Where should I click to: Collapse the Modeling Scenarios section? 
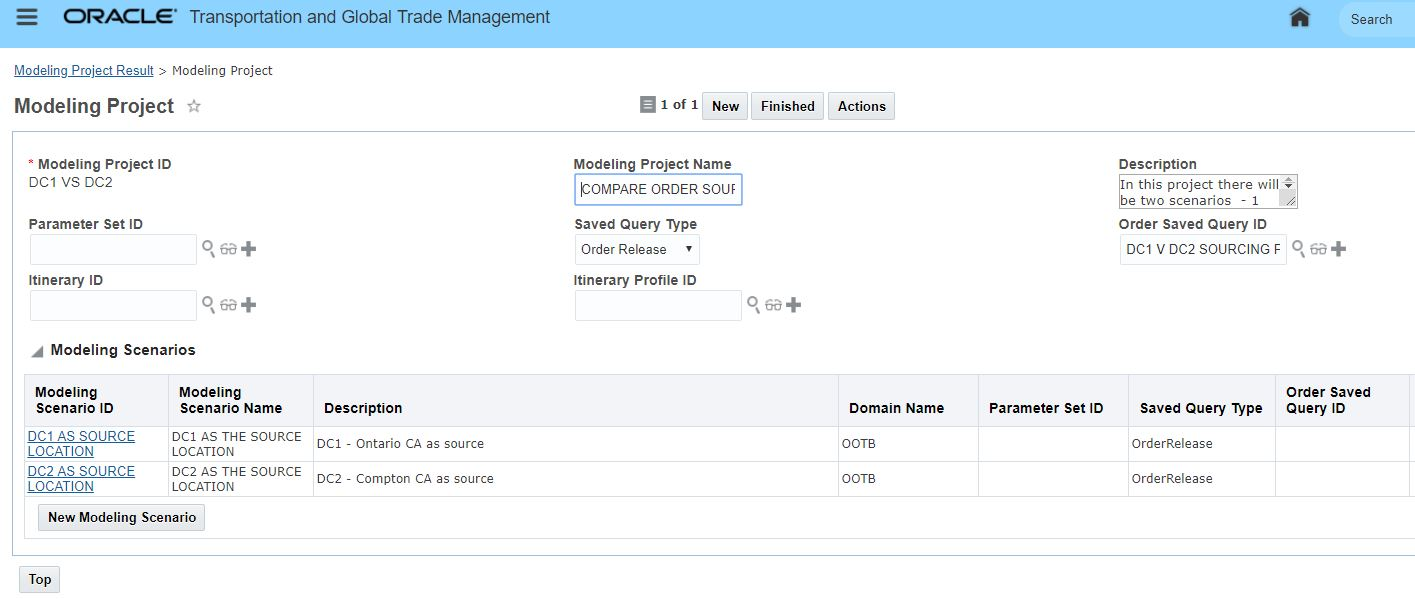pos(37,351)
